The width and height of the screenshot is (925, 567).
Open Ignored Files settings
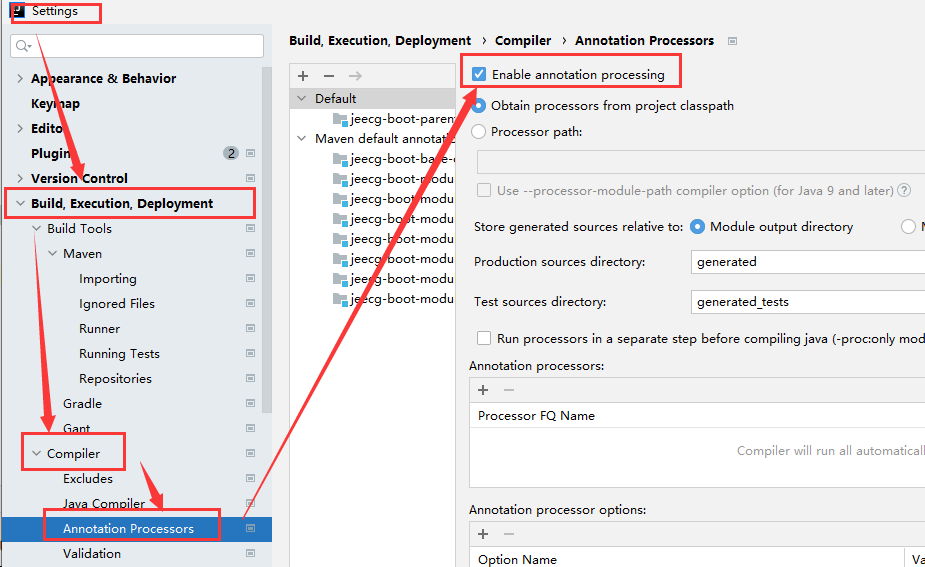[x=117, y=303]
